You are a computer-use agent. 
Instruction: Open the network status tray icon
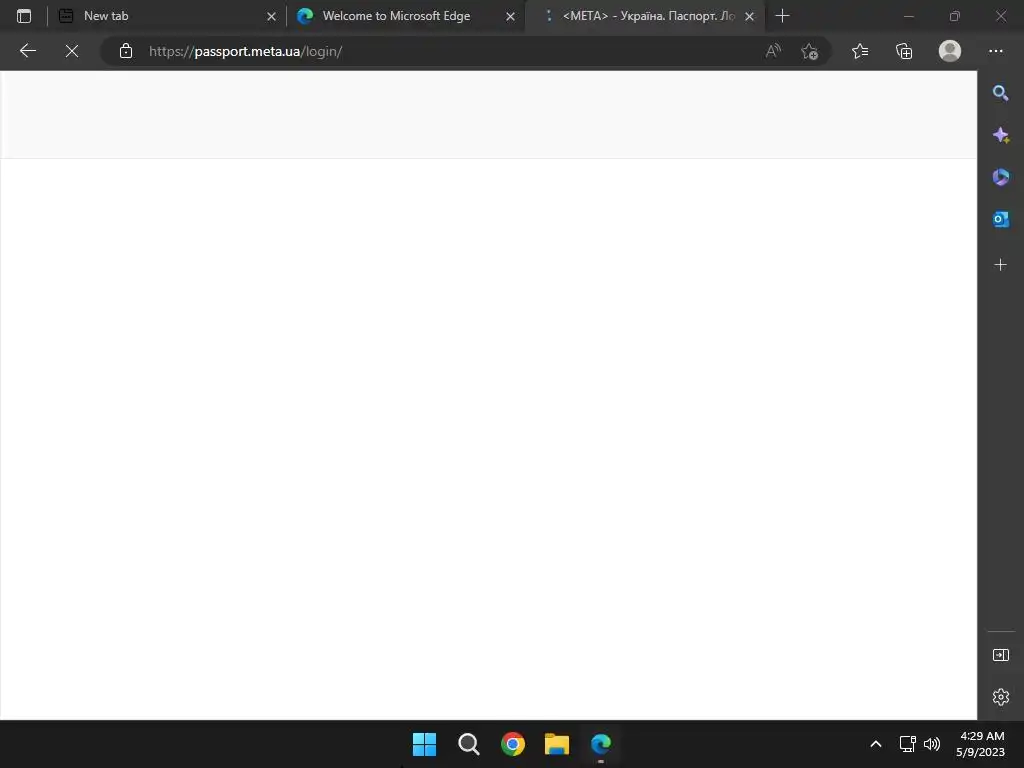[907, 744]
